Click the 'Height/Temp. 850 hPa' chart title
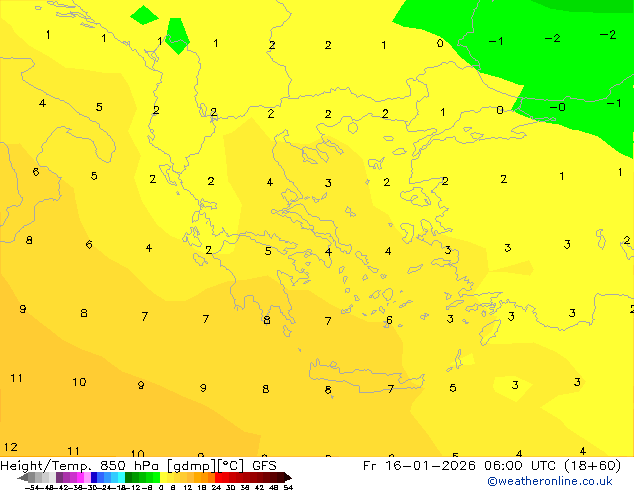Image resolution: width=634 pixels, height=490 pixels. [79, 466]
